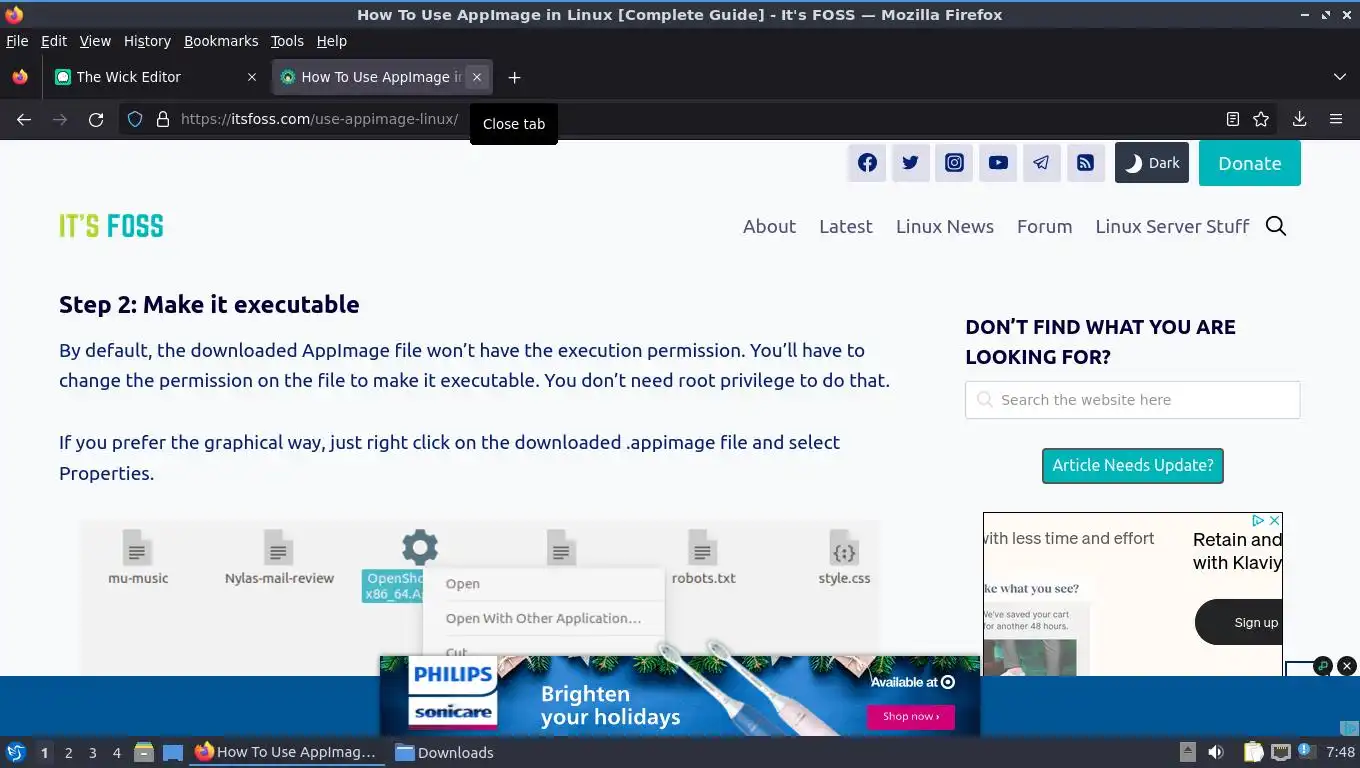Open the Edit menu

pos(54,41)
